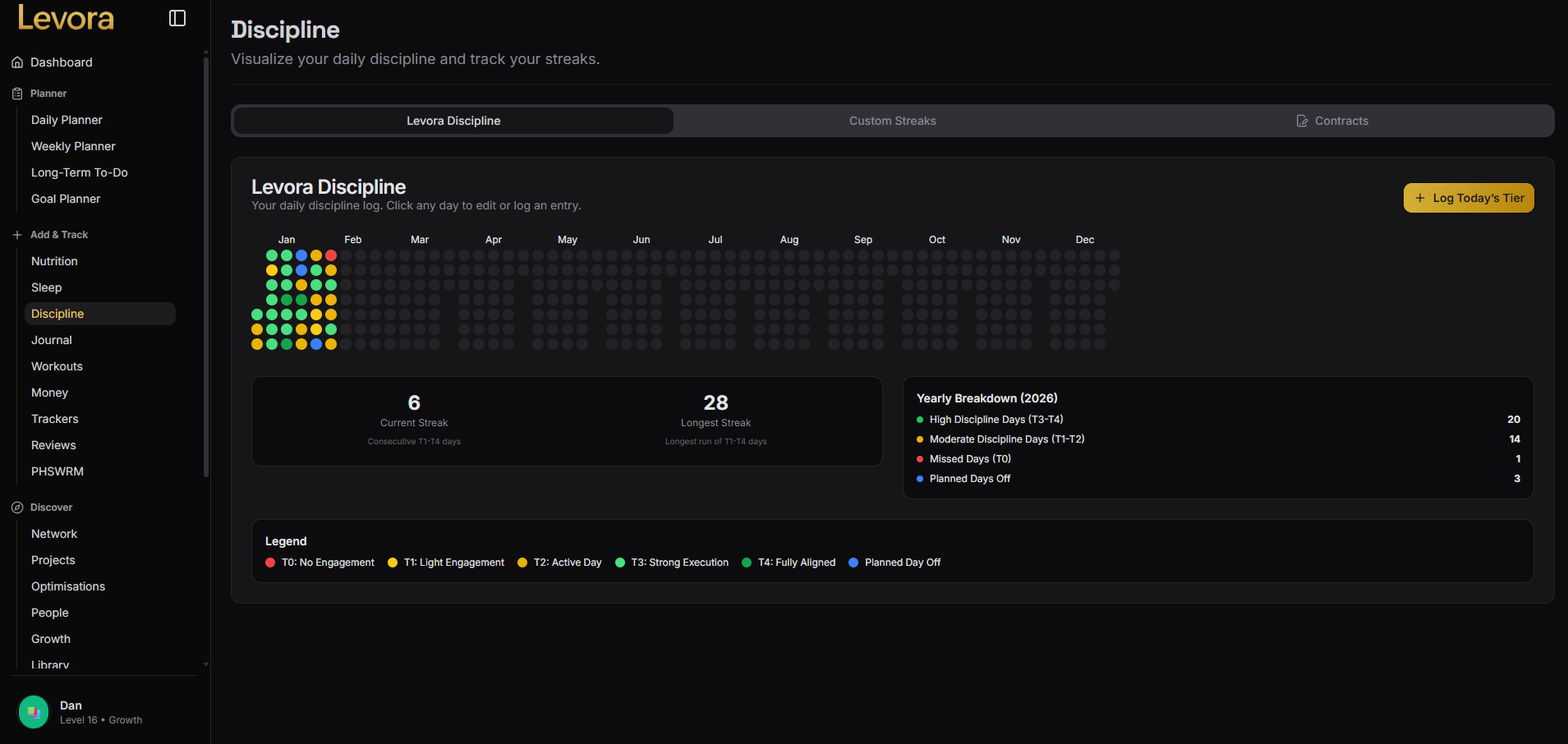Switch to the Contracts tab
The image size is (1568, 744).
(x=1342, y=120)
